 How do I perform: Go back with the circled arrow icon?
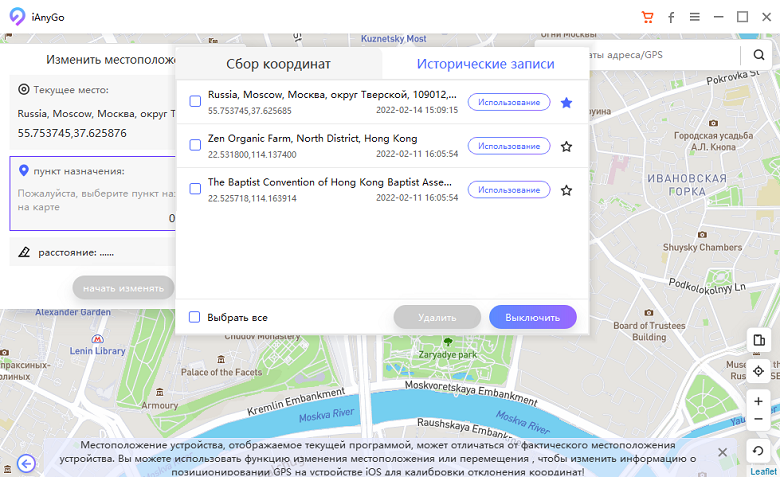click(26, 464)
